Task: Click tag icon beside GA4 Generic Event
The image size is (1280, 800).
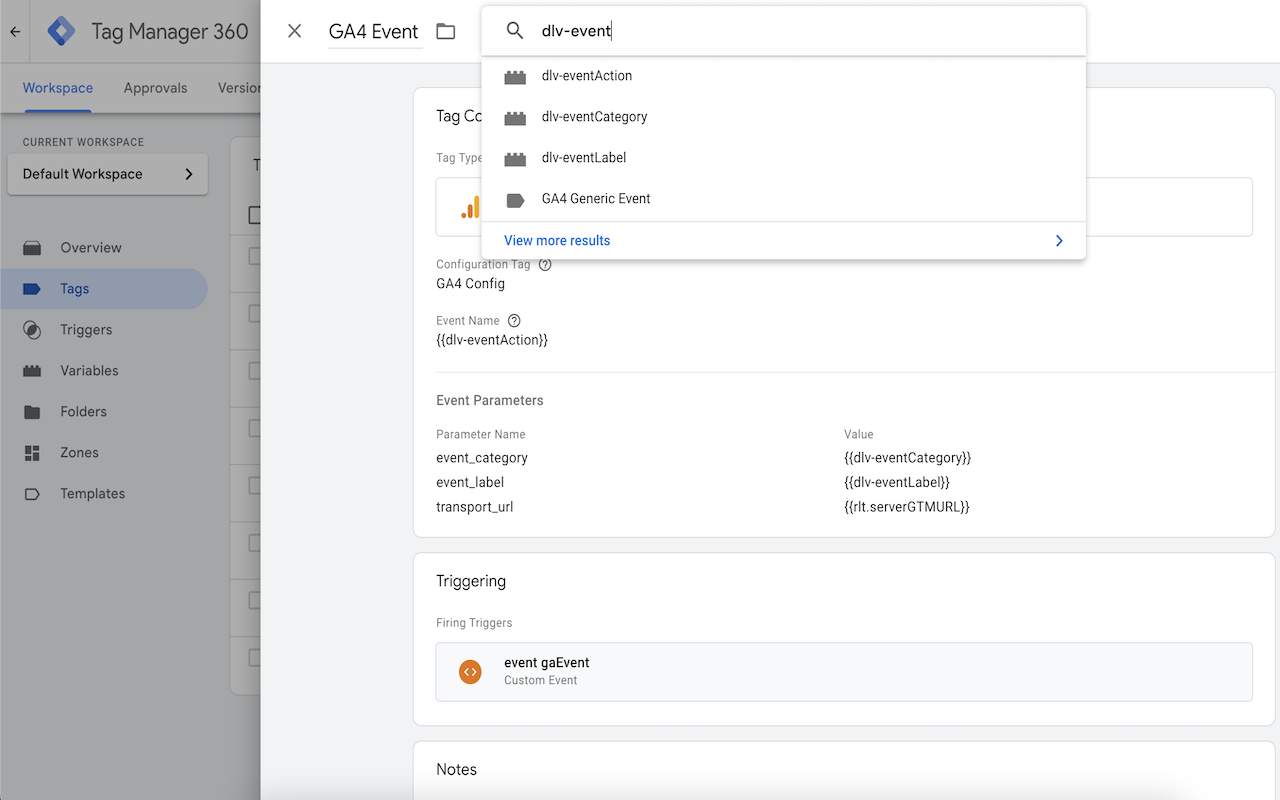Action: (515, 200)
